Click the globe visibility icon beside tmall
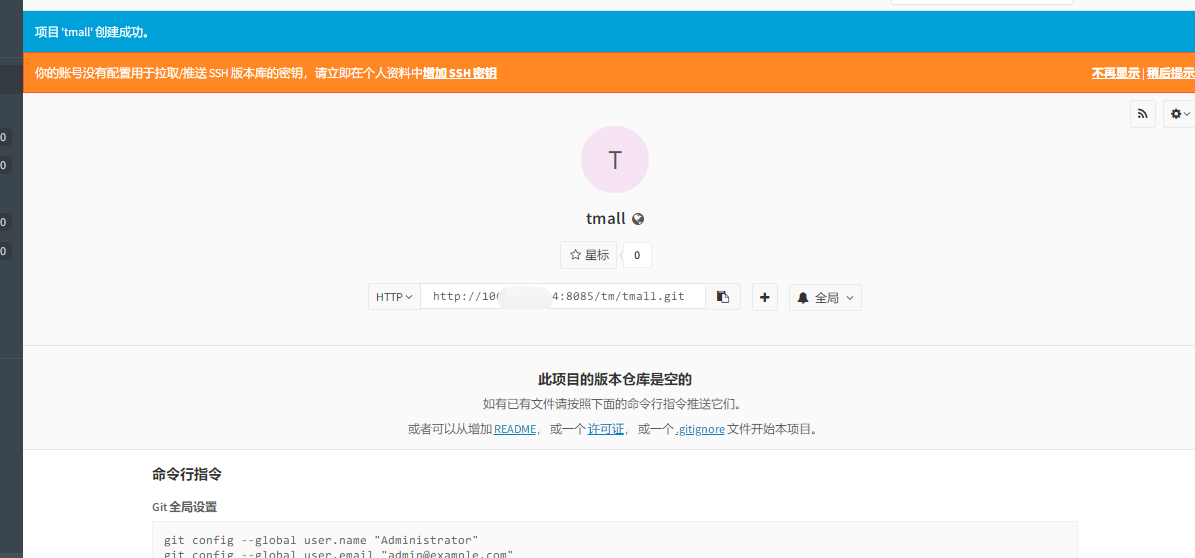 pos(639,219)
